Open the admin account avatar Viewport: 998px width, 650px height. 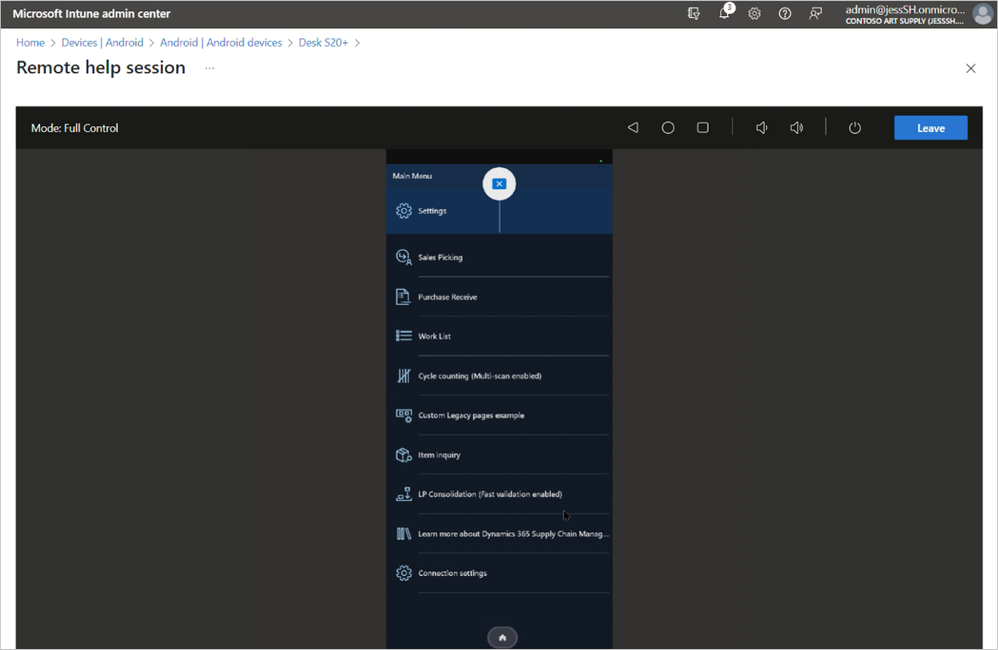(983, 13)
